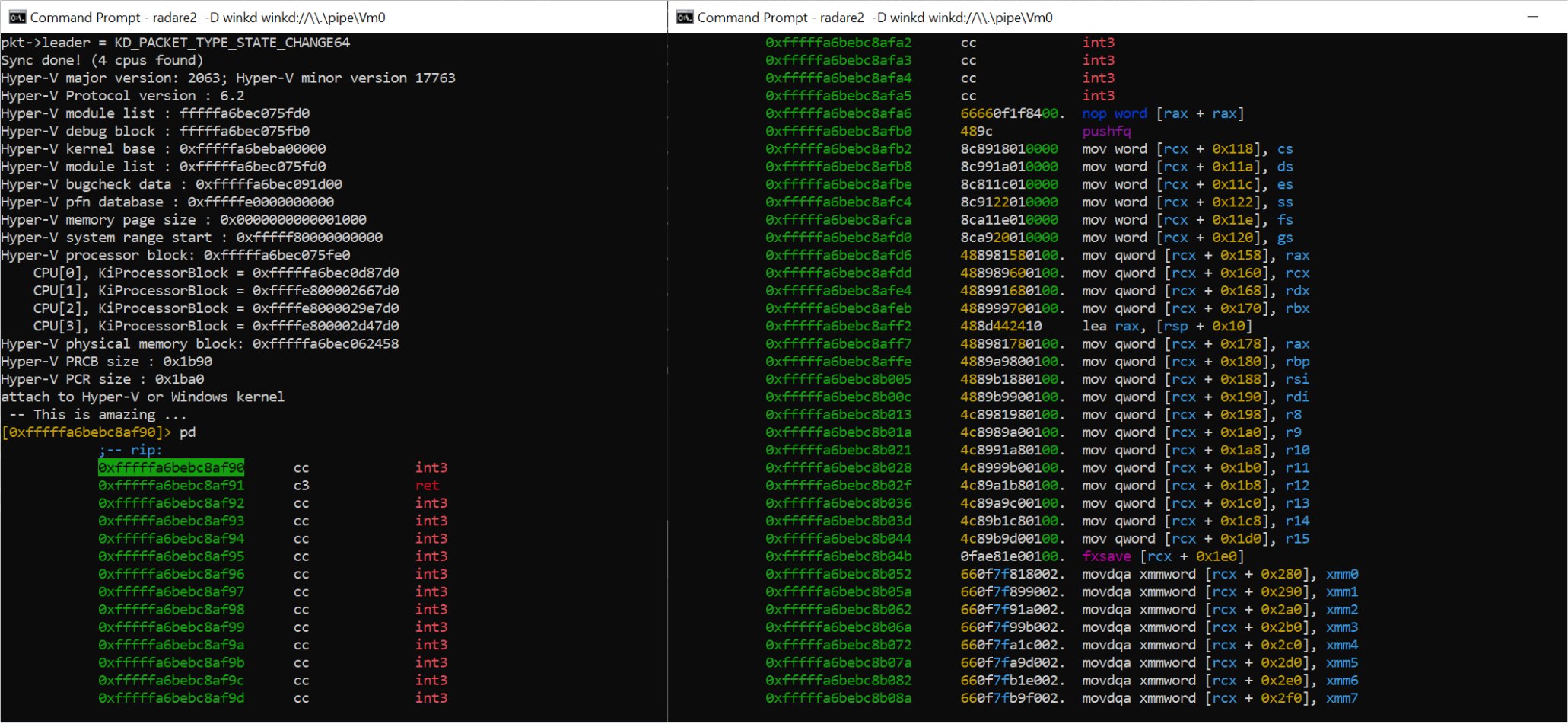Screen dimensions: 1568x727
Task: Click the '-- This is amazing ...' line
Action: click(98, 415)
